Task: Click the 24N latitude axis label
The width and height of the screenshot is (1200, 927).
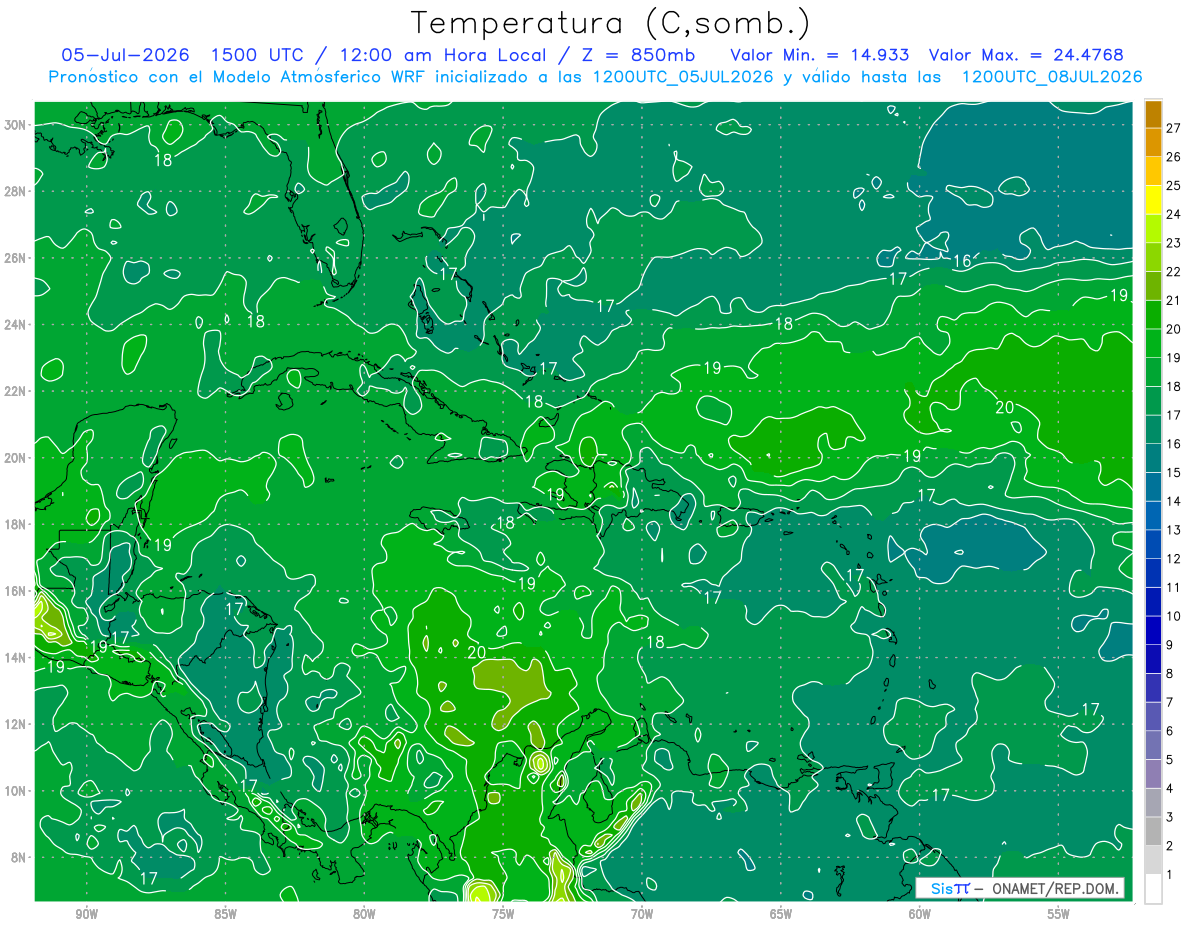Action: [16, 324]
